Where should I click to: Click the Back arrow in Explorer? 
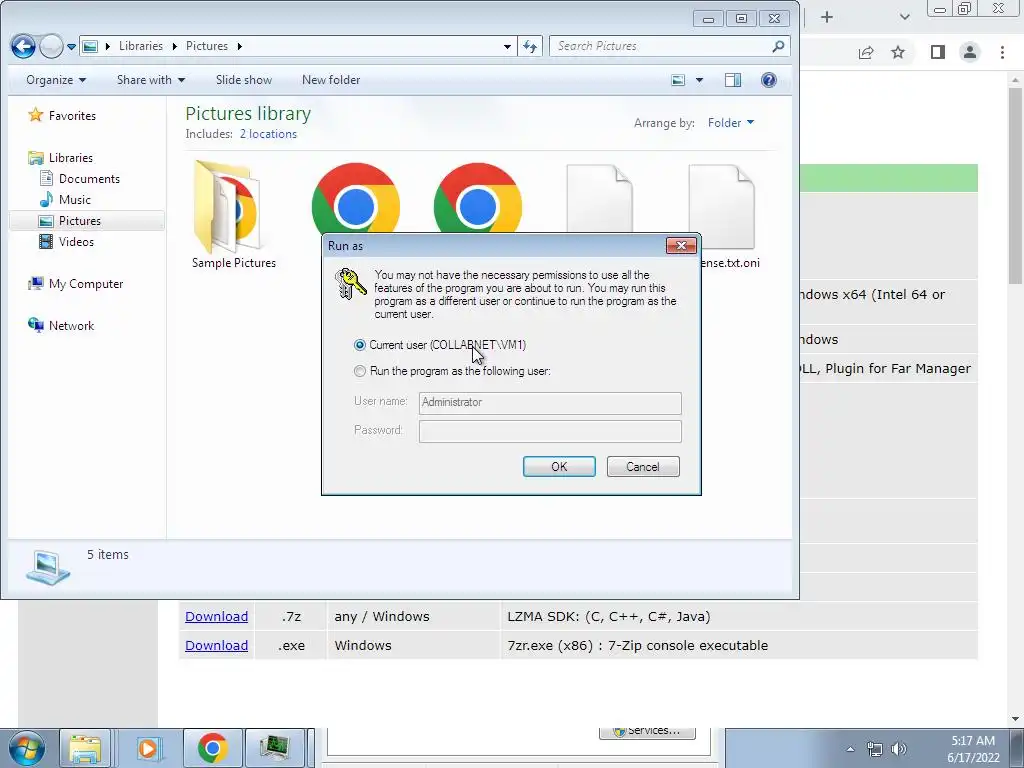(24, 46)
